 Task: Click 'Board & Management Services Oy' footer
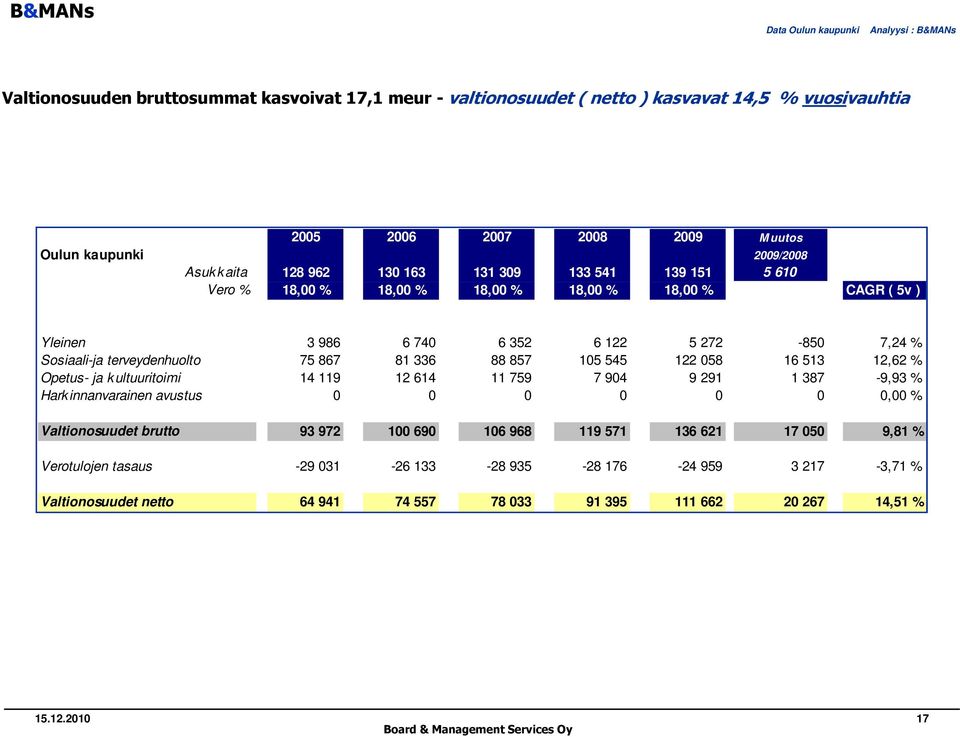point(478,729)
